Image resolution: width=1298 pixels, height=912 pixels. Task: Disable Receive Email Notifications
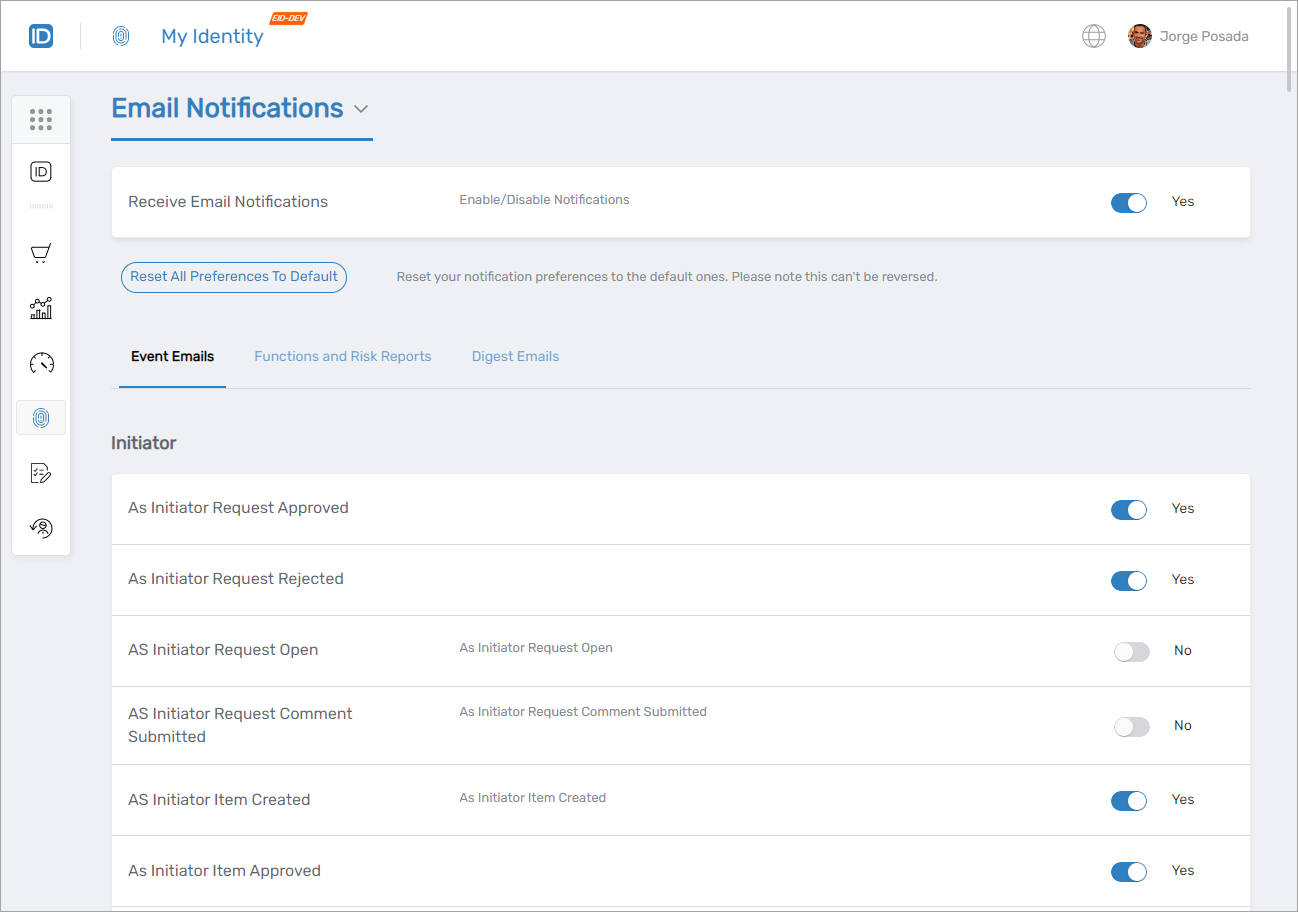pos(1128,202)
